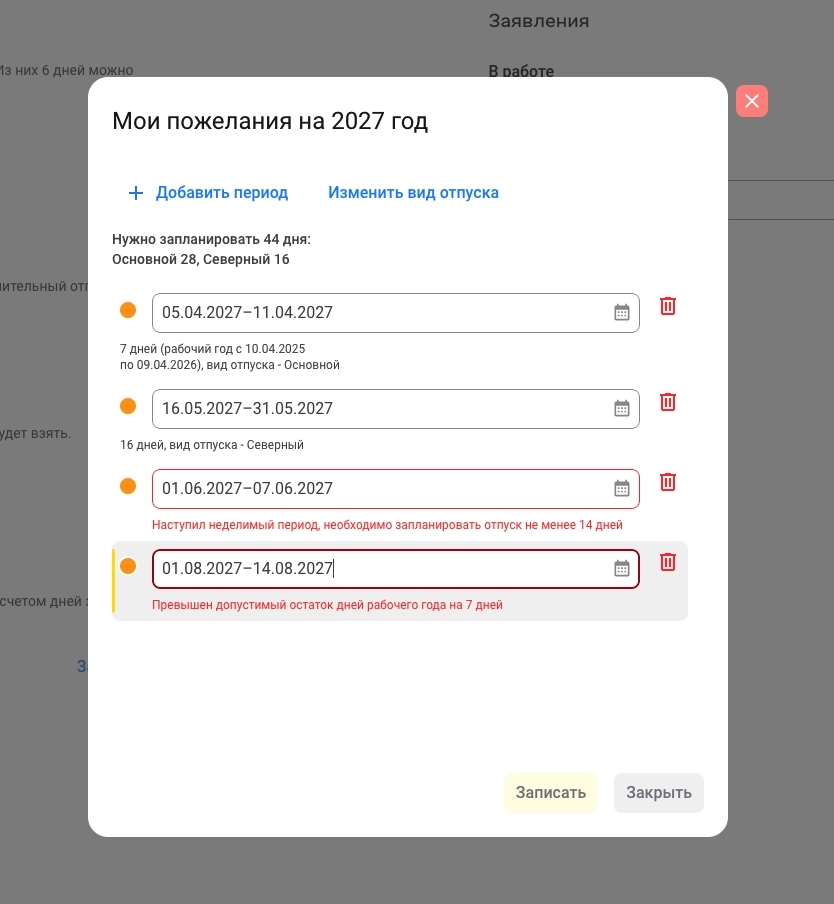This screenshot has height=904, width=834.
Task: Open 'Изменить вид отпуска' link
Action: click(x=413, y=193)
